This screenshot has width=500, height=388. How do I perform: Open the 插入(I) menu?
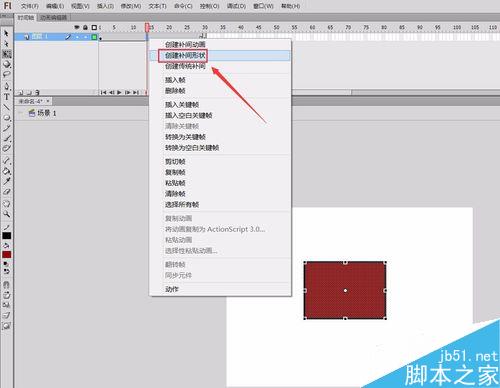pyautogui.click(x=105, y=6)
